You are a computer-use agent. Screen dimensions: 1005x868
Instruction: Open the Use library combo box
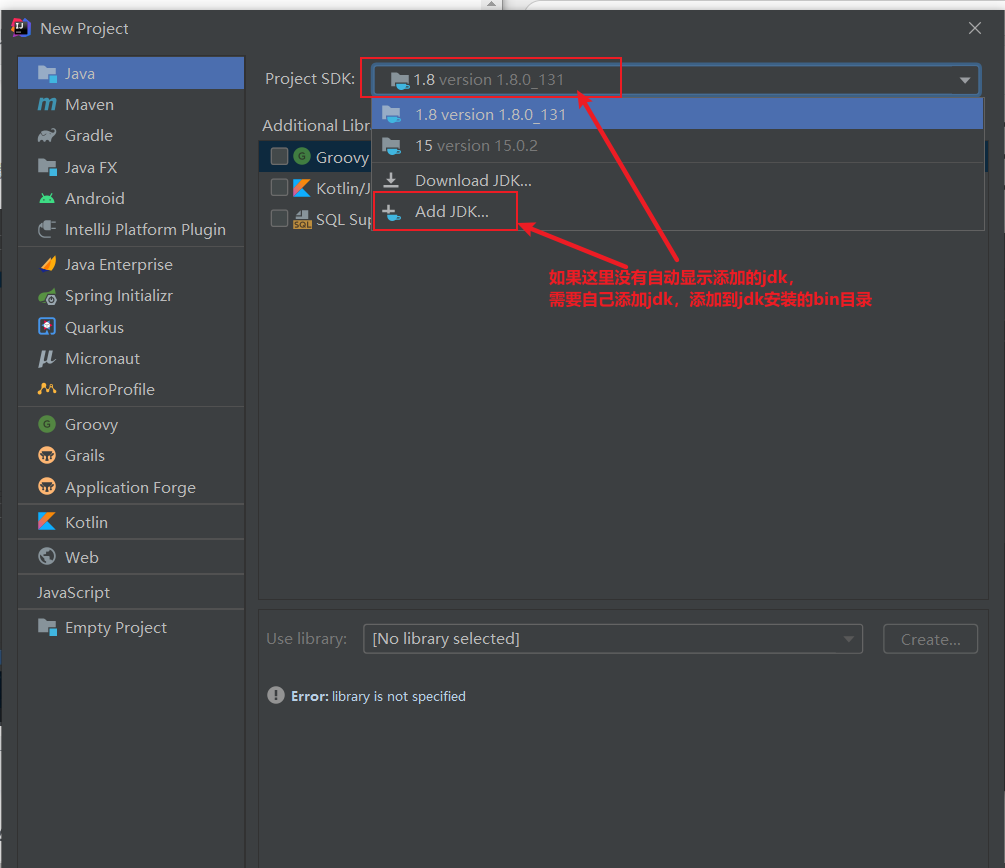tap(613, 638)
